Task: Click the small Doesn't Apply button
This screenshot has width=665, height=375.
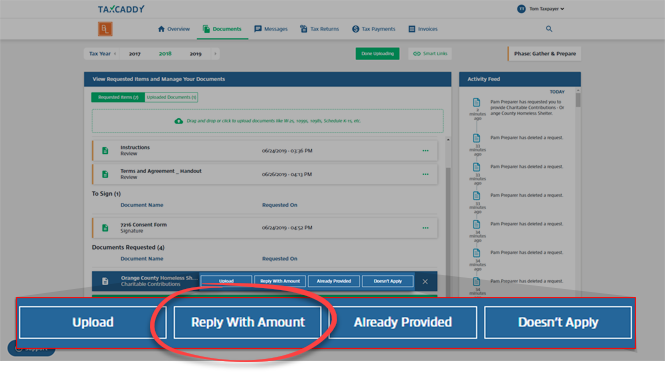Action: (x=388, y=281)
